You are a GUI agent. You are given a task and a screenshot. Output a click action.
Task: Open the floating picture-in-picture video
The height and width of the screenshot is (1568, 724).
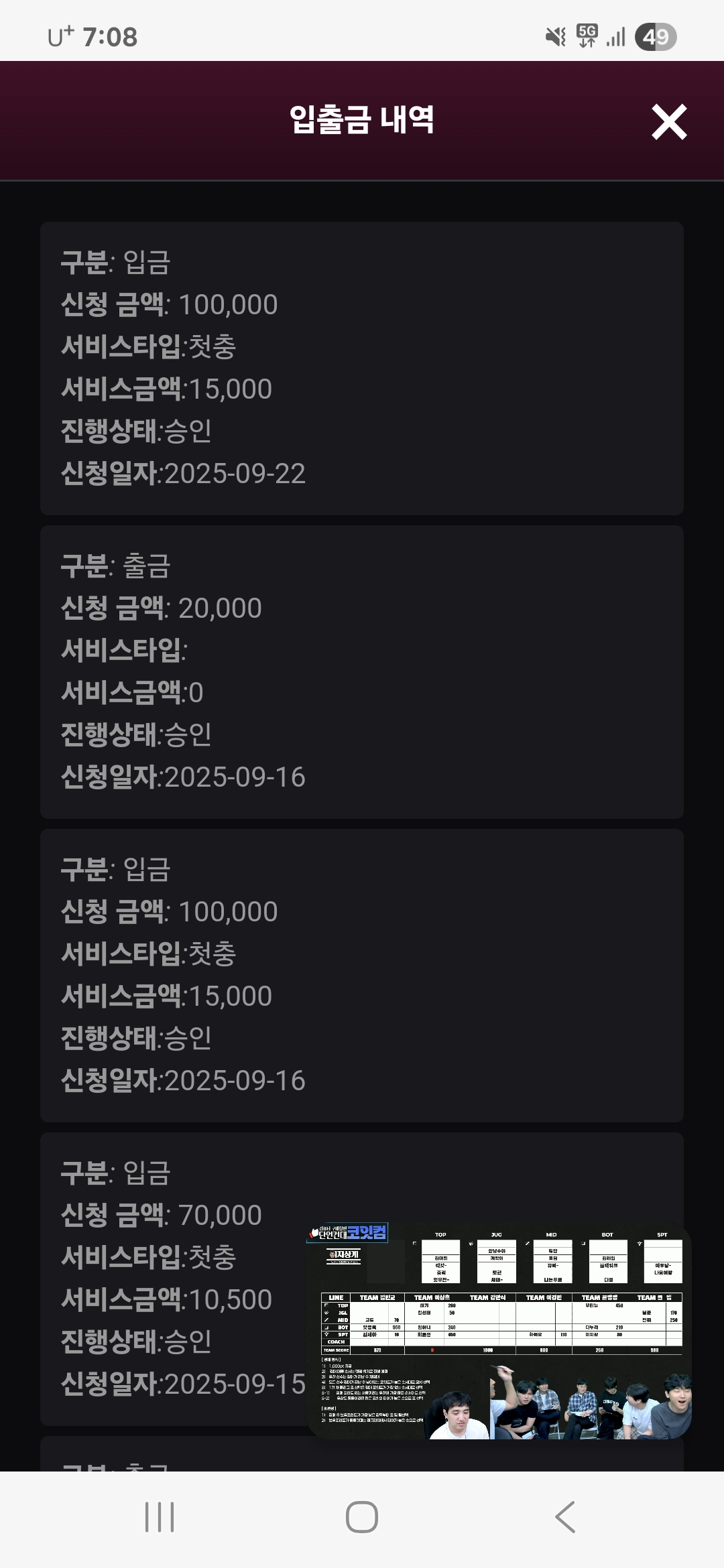498,1330
